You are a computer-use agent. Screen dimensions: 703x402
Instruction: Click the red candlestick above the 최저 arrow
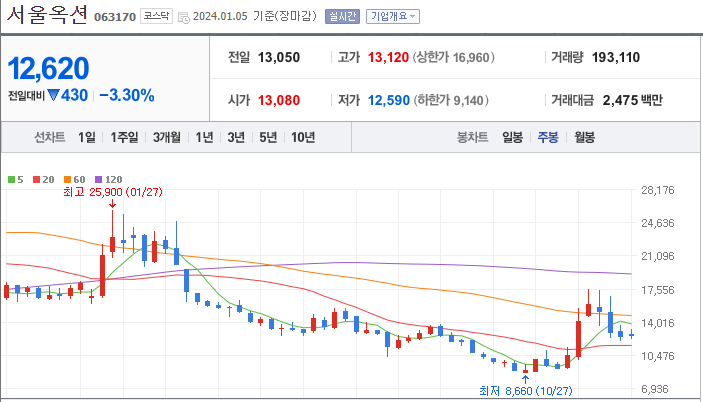(525, 369)
